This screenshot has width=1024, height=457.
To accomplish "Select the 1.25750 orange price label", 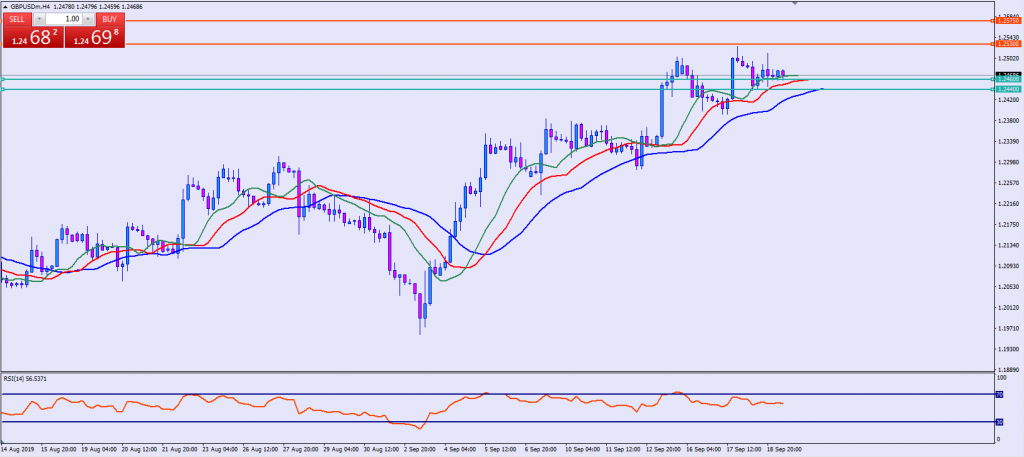I will click(x=1008, y=20).
